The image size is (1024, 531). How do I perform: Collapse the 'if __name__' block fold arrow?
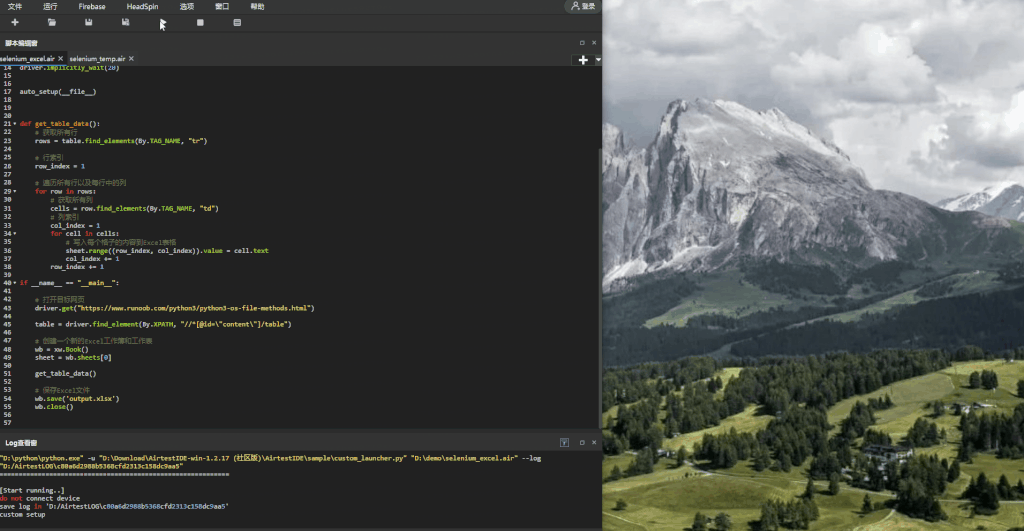[14, 283]
